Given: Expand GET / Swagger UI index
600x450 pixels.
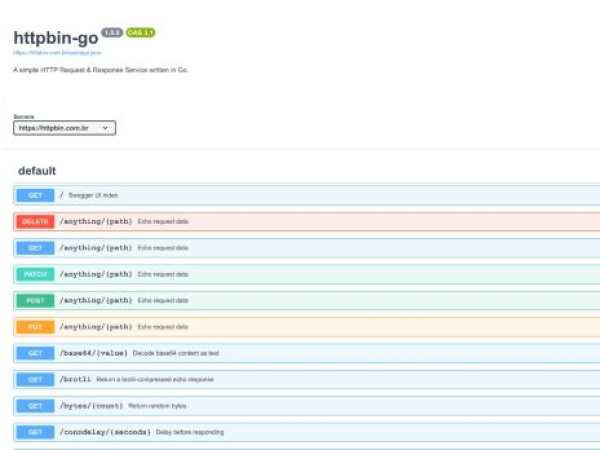Looking at the screenshot, I should 307,195.
